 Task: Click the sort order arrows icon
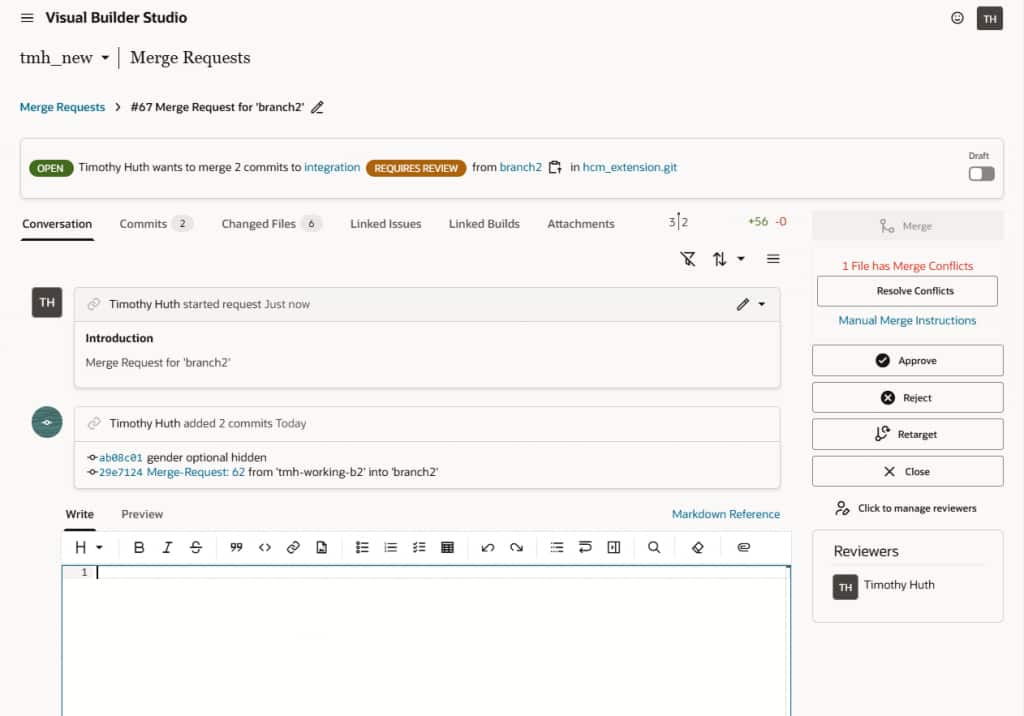719,259
